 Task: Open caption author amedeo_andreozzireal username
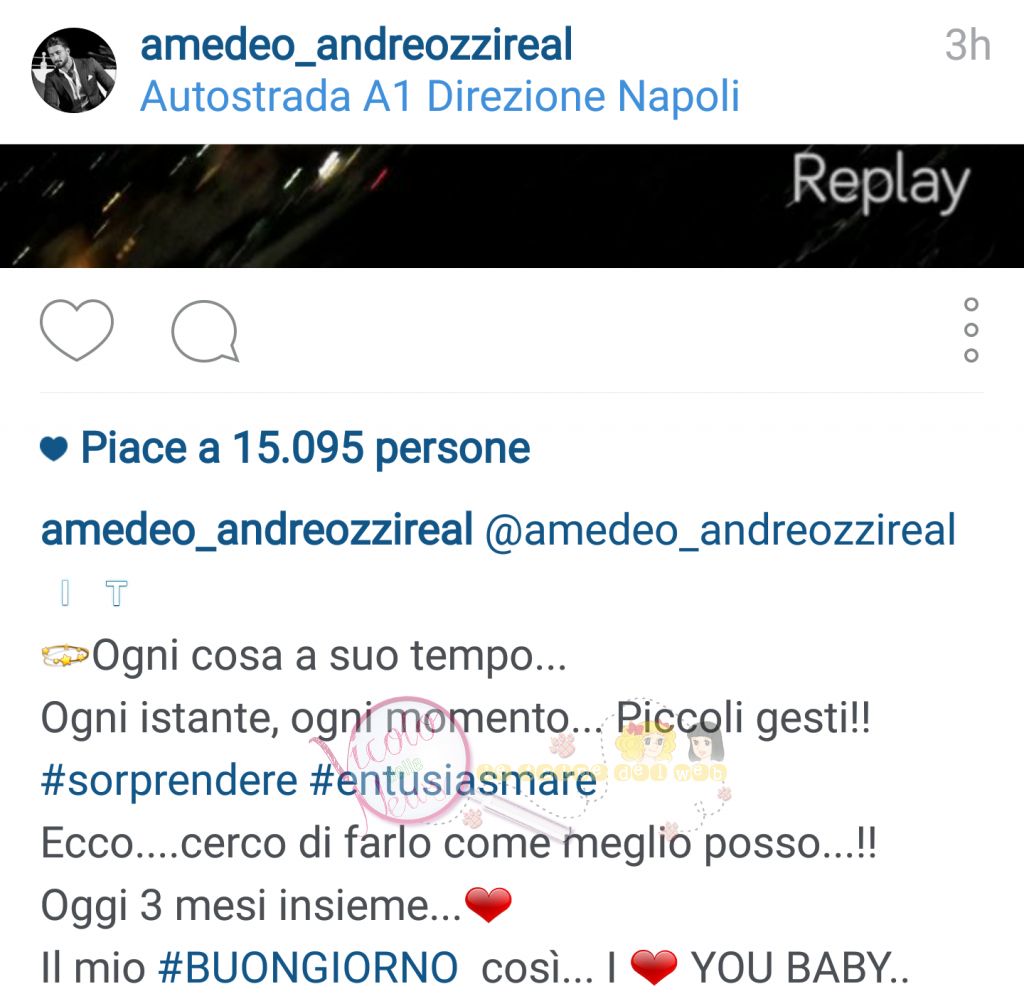(257, 529)
